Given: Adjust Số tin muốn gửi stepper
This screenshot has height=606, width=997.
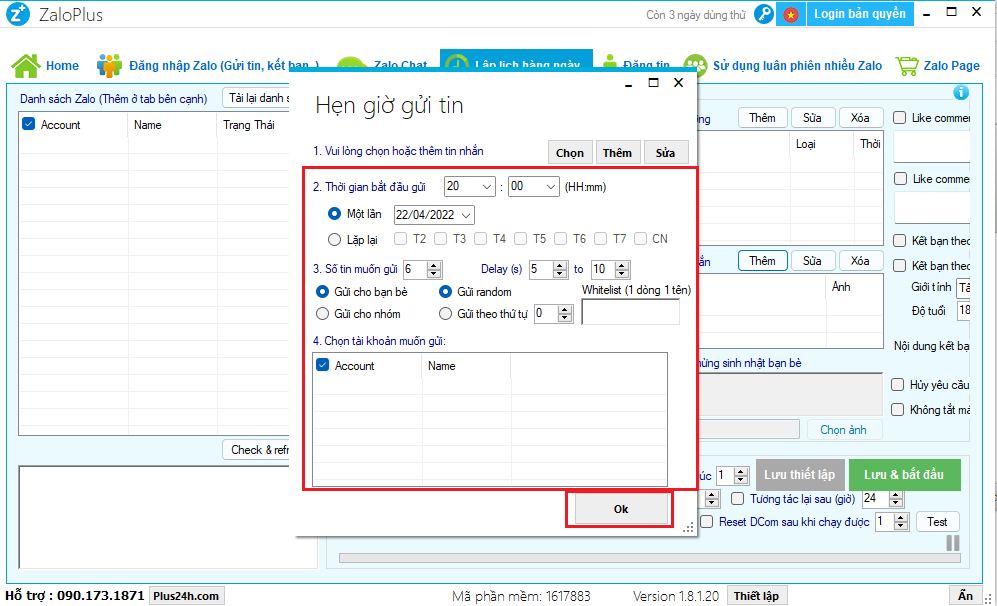Looking at the screenshot, I should tap(434, 270).
